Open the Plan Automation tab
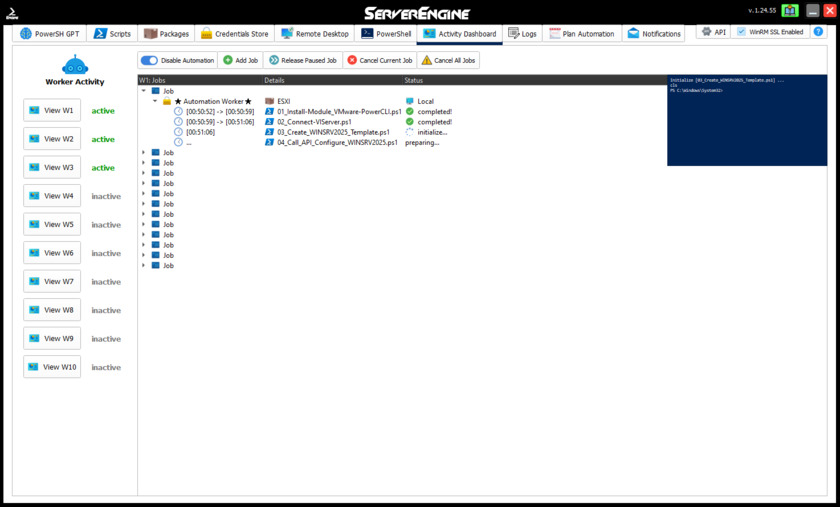The image size is (840, 507). click(x=582, y=34)
